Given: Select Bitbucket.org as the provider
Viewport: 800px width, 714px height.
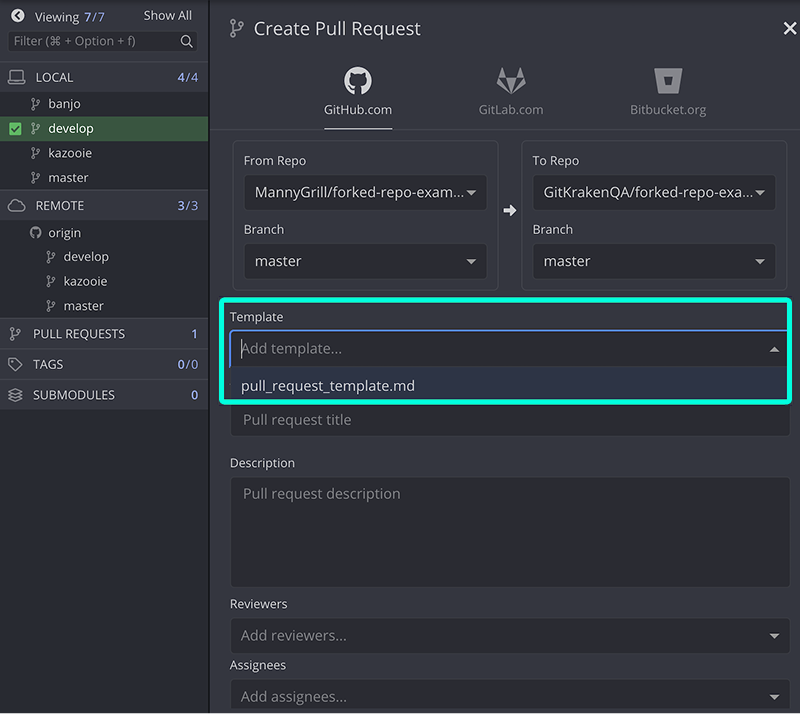Looking at the screenshot, I should tap(667, 90).
